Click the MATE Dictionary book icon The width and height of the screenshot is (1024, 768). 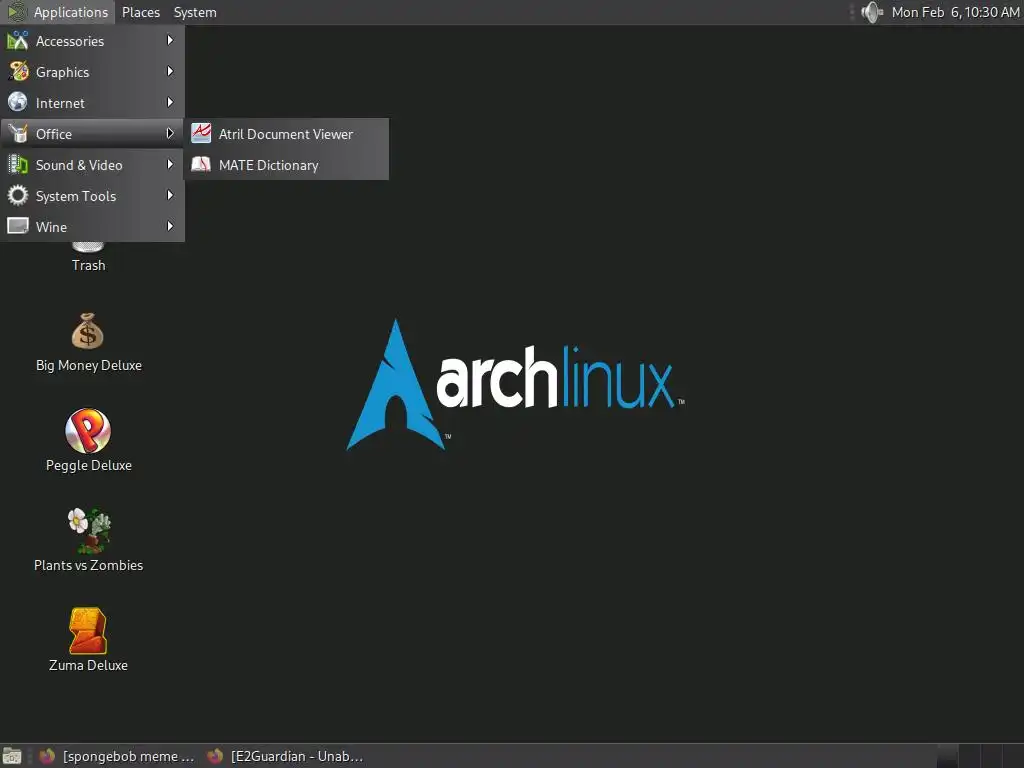coord(201,164)
